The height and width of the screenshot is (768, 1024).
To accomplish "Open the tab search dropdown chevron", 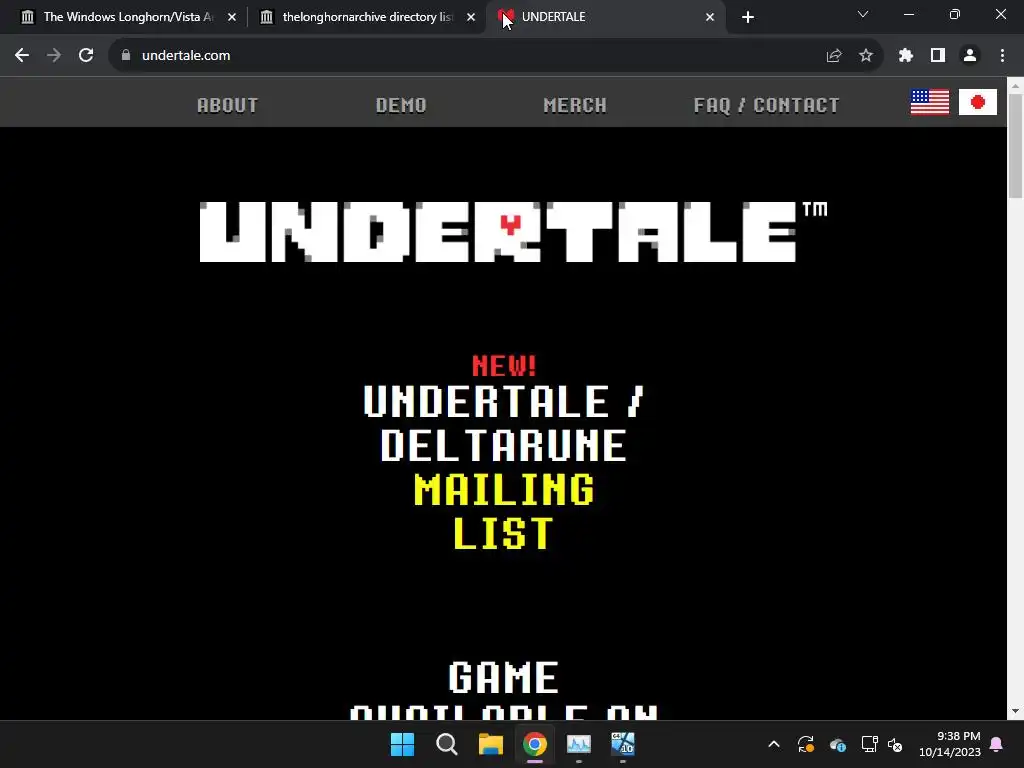I will (x=863, y=14).
